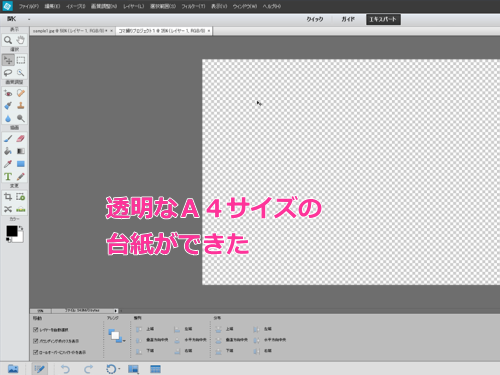This screenshot has height=375, width=500.
Task: Swap foreground and background colors
Action: point(21,228)
